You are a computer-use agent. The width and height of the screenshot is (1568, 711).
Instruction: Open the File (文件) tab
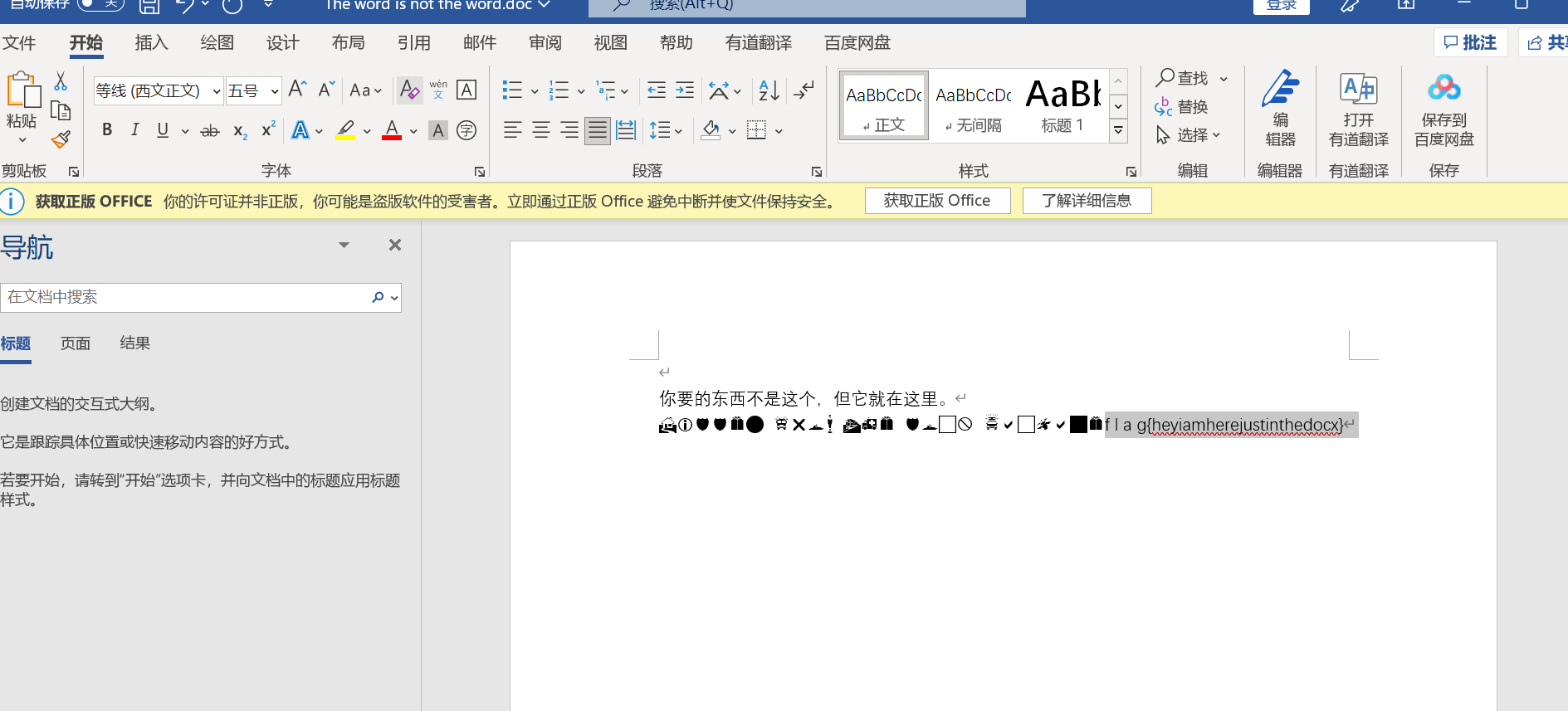[x=18, y=42]
